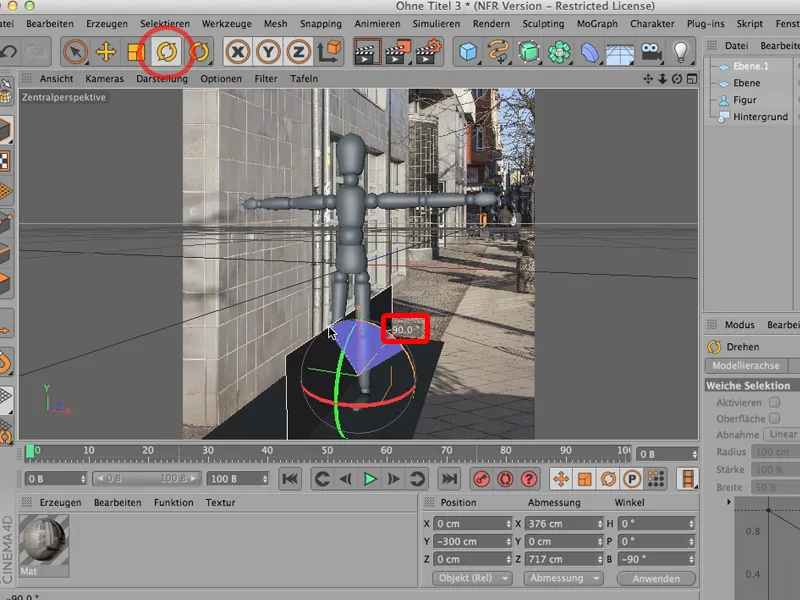Click the Position Y field showing -300 cm
Screen dimensions: 800x600
pyautogui.click(x=472, y=541)
